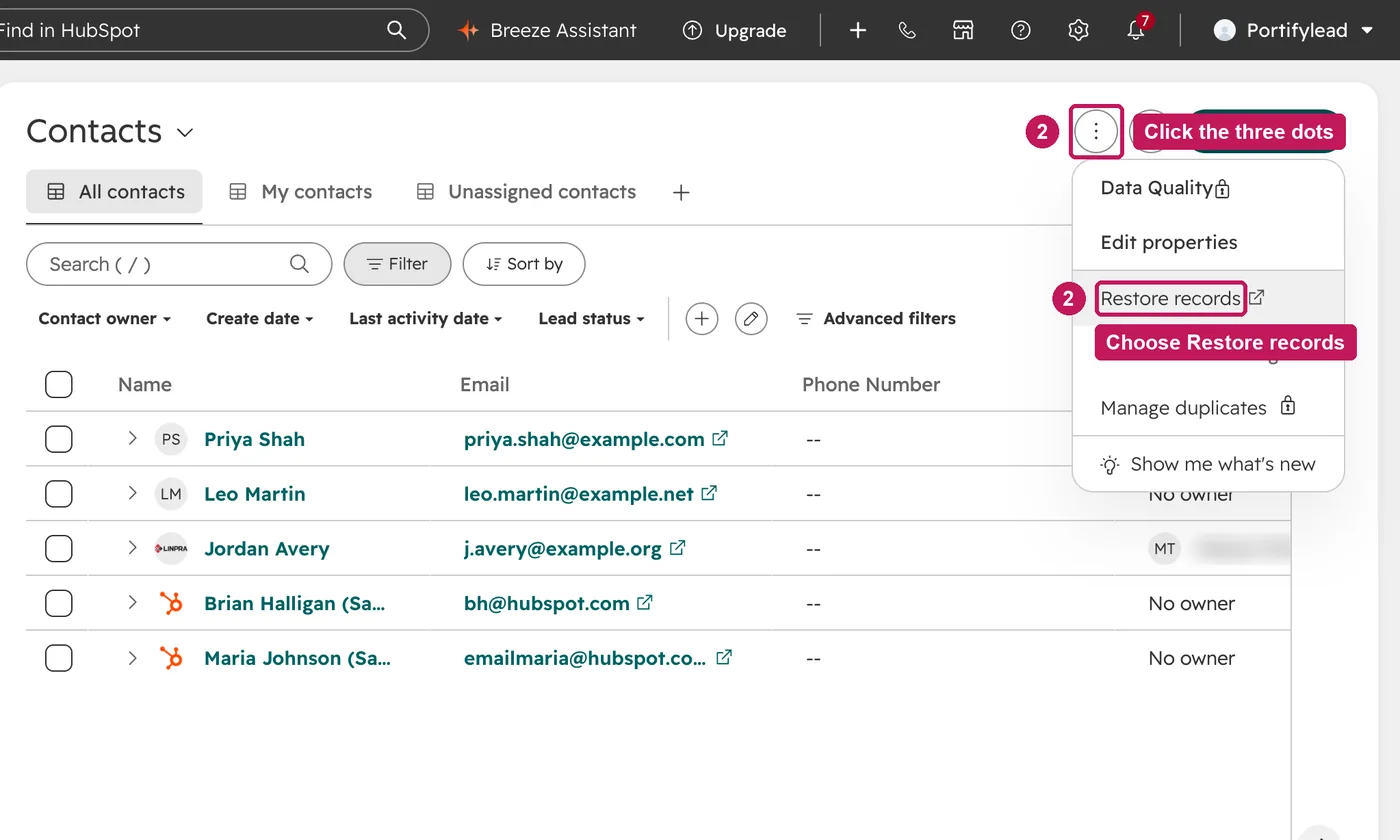Viewport: 1400px width, 840px height.
Task: Click the Upgrade button
Action: coord(735,30)
